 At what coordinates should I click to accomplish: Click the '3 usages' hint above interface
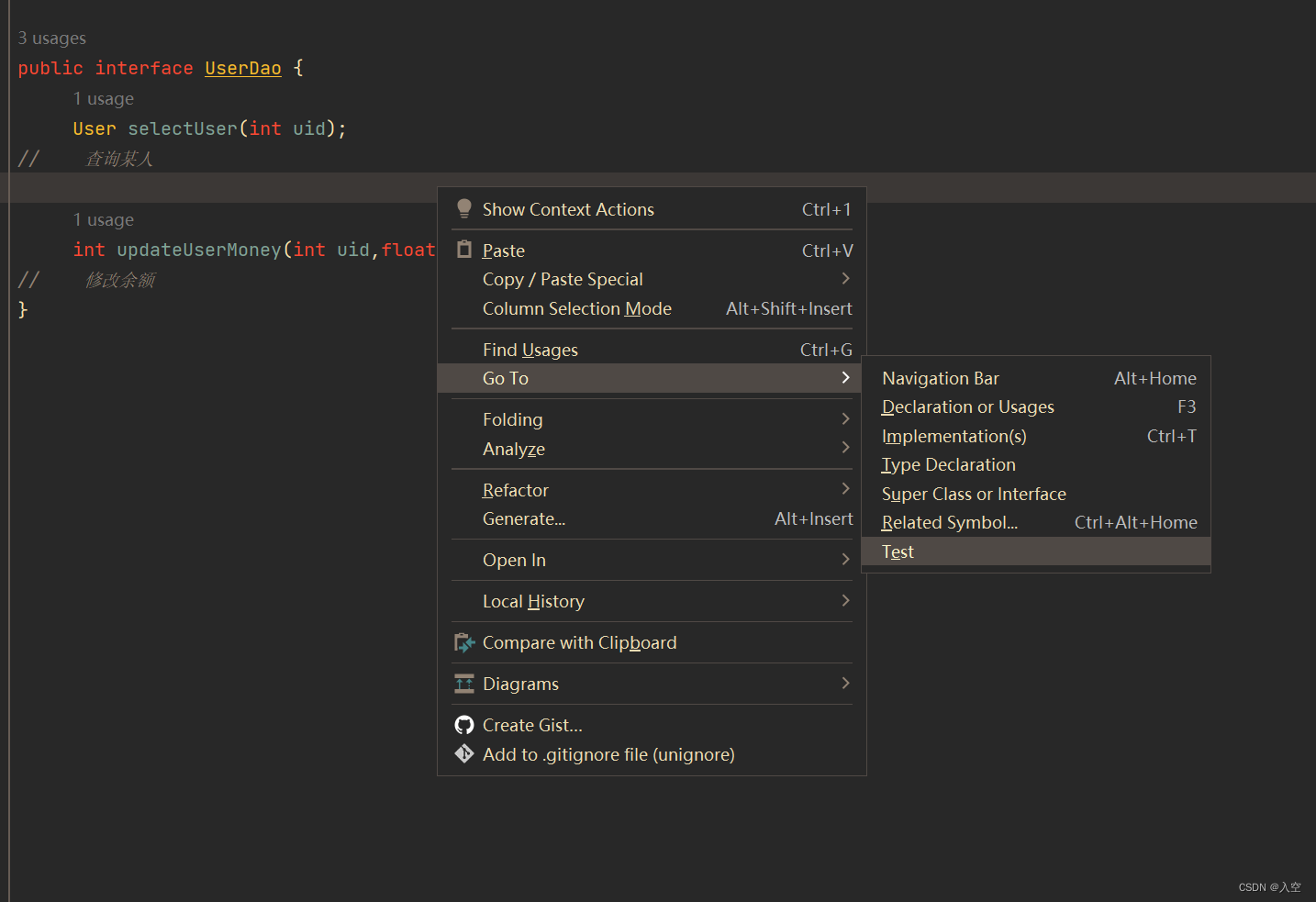coord(52,39)
